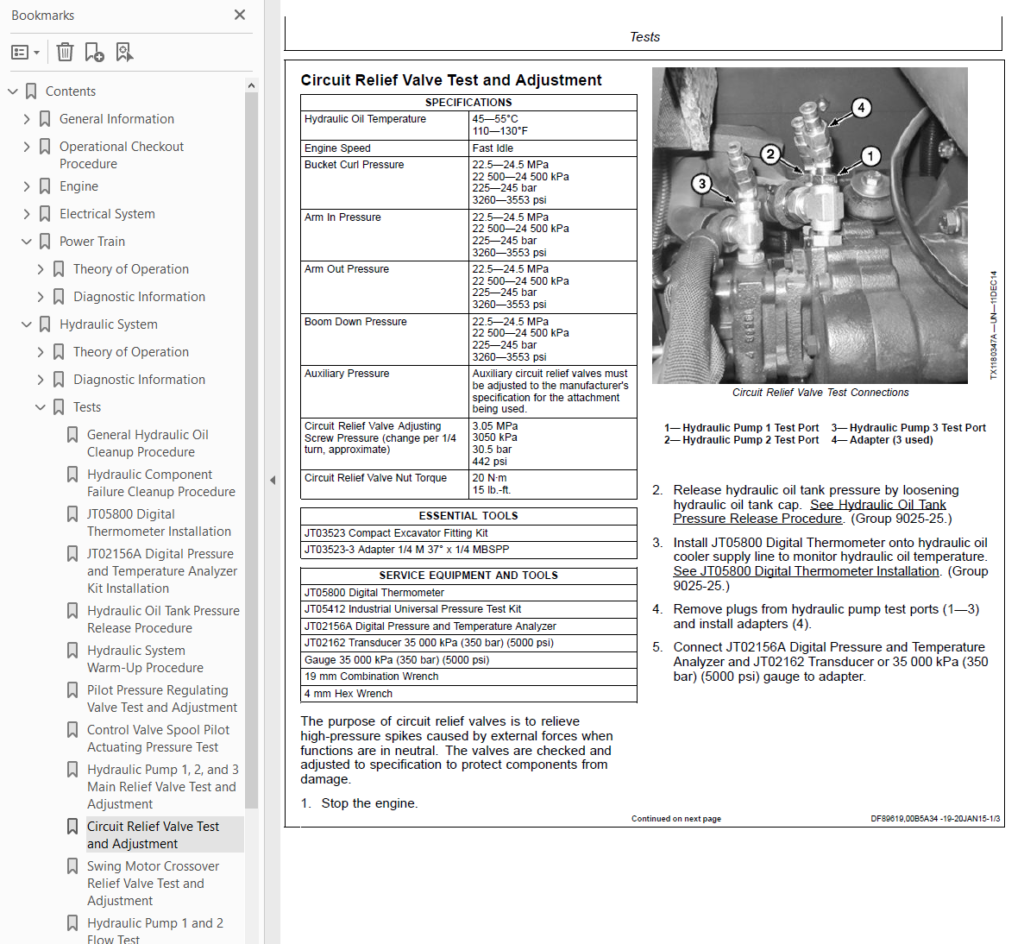Expand the Operational Checkout Procedure bookmark
The image size is (1024, 944).
point(26,146)
